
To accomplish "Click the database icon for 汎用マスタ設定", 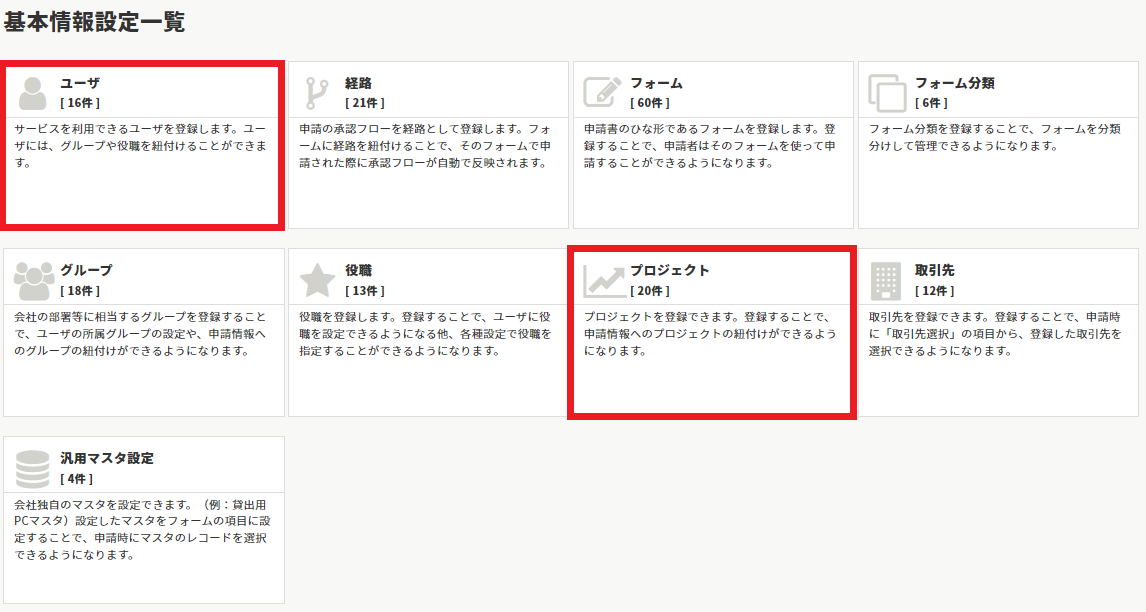I will coord(33,468).
